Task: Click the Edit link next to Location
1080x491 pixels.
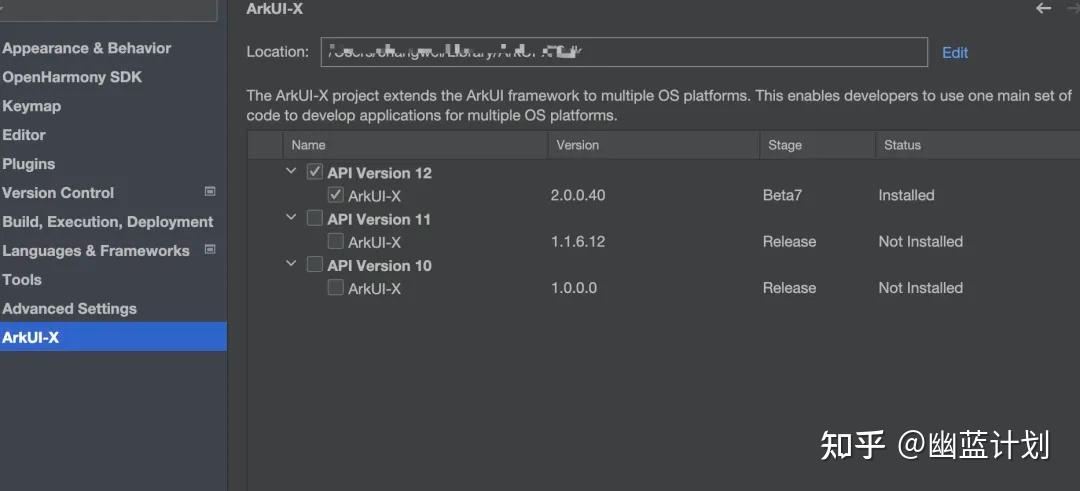Action: (955, 52)
